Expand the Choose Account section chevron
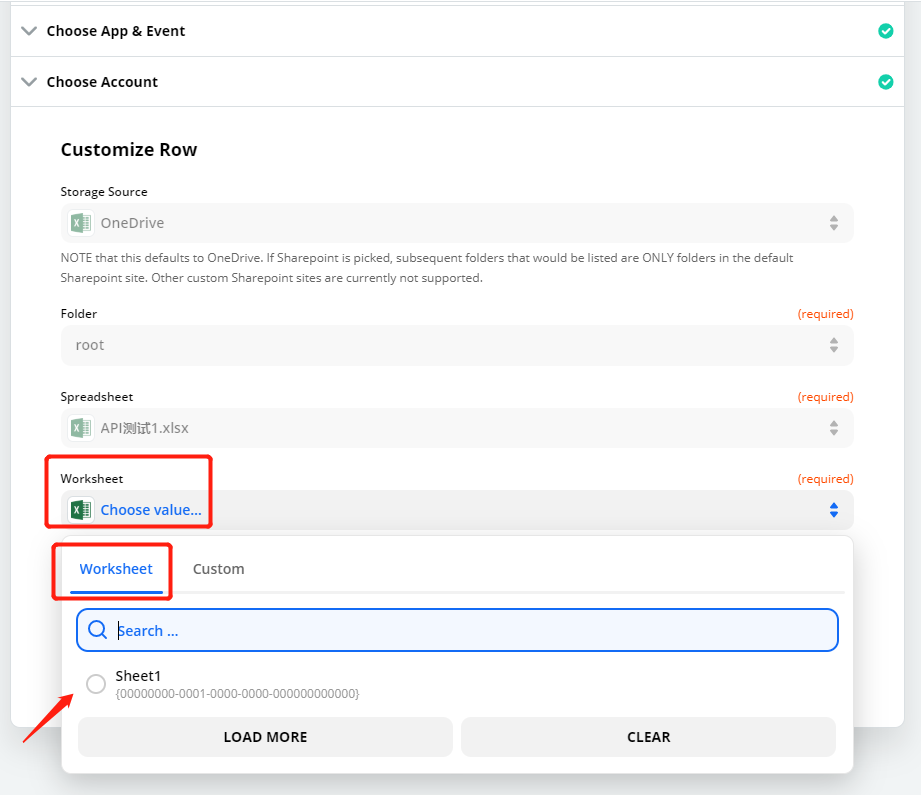 click(29, 82)
